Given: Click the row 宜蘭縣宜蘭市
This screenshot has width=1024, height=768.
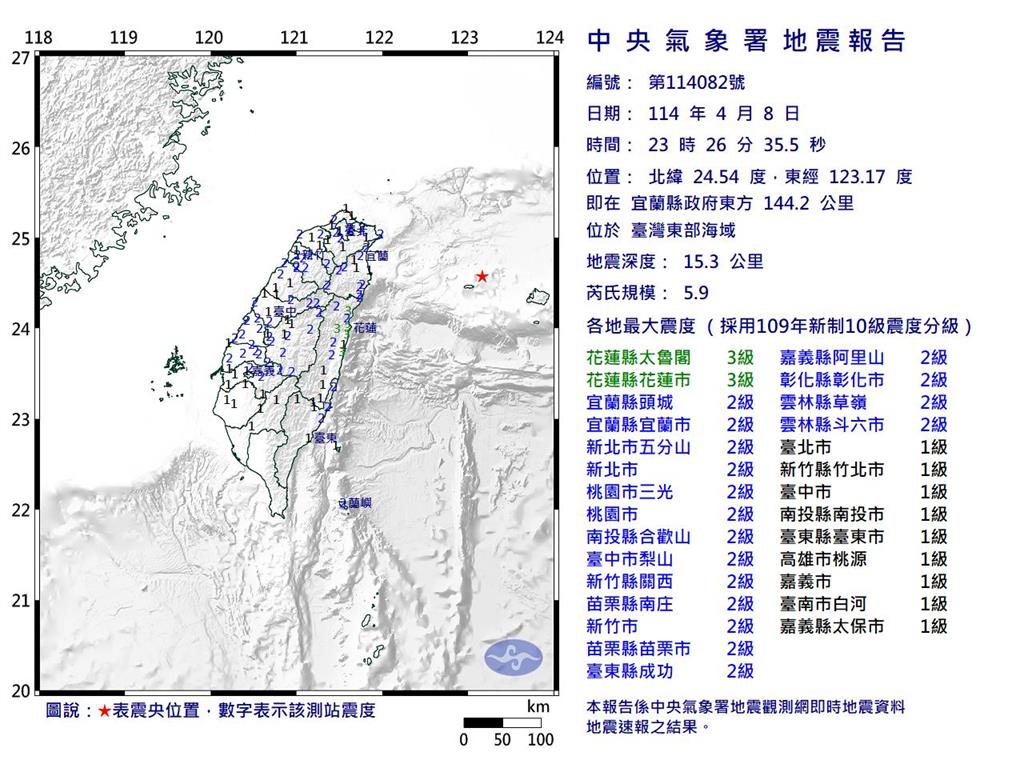Looking at the screenshot, I should 670,425.
